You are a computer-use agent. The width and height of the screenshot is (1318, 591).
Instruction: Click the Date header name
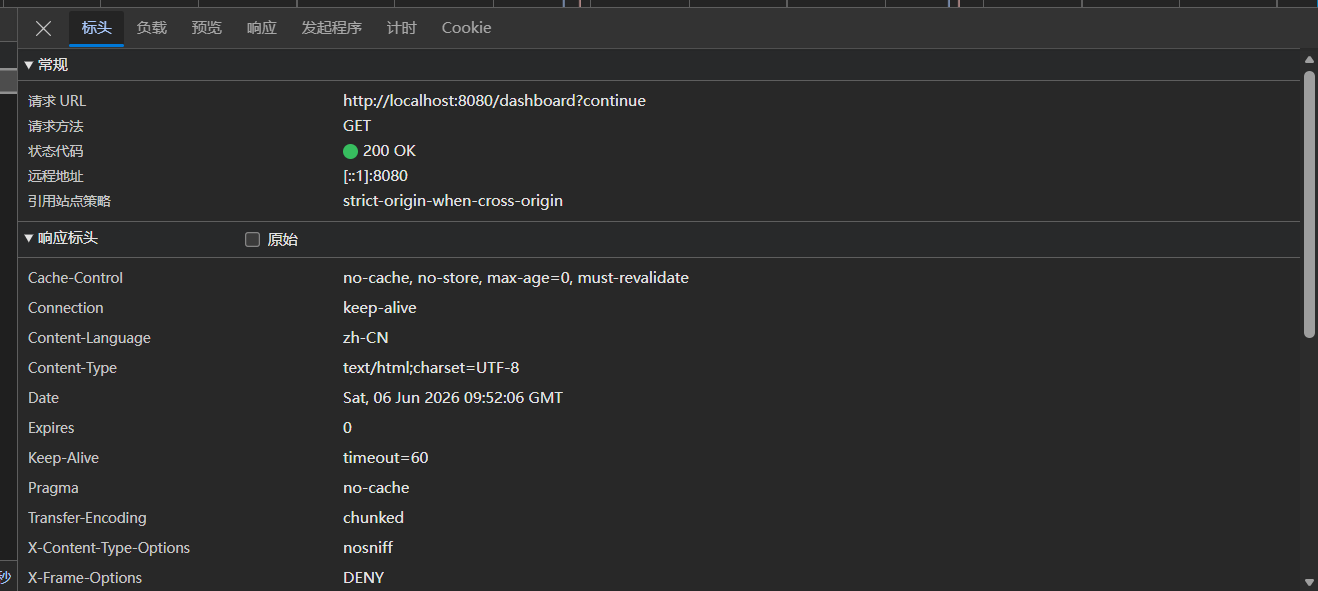point(44,398)
